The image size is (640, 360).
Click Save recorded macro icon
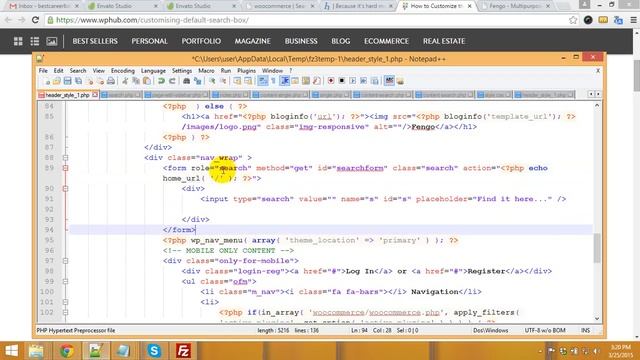click(x=375, y=81)
